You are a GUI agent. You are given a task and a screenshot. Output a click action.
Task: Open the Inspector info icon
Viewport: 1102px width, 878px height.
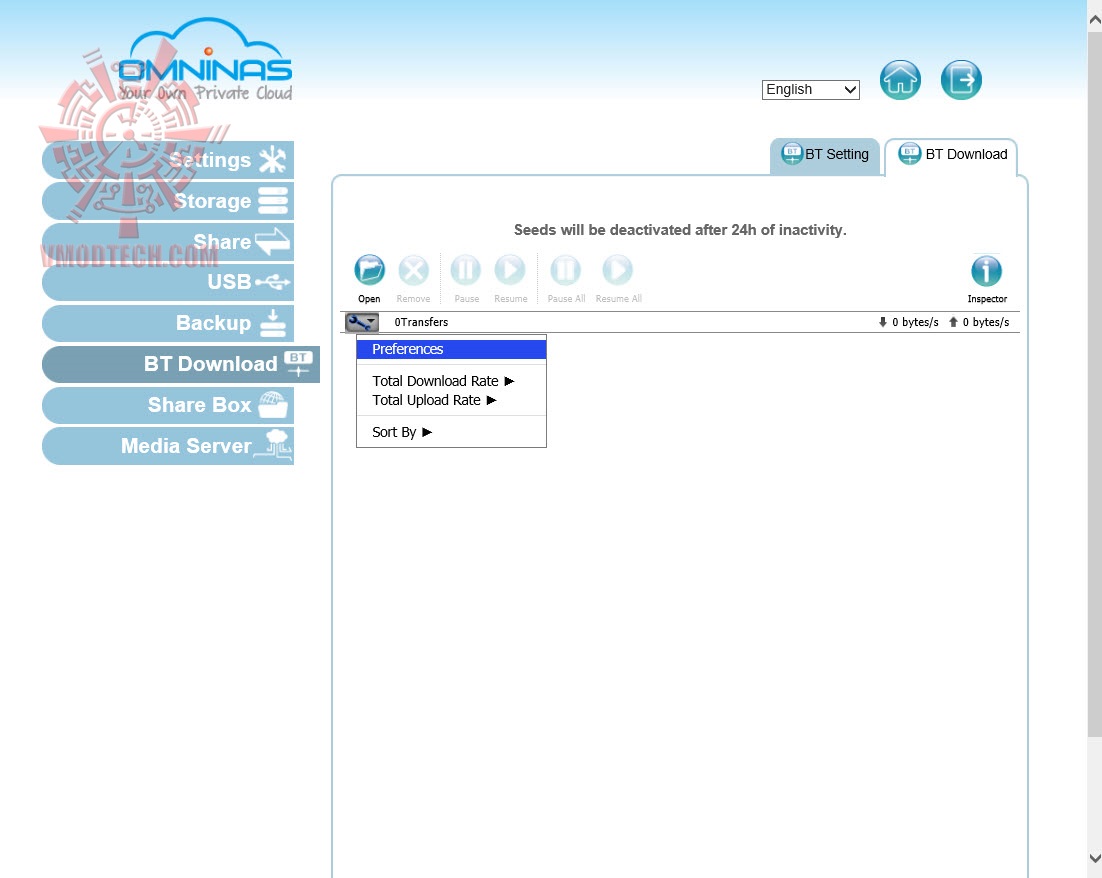click(987, 271)
